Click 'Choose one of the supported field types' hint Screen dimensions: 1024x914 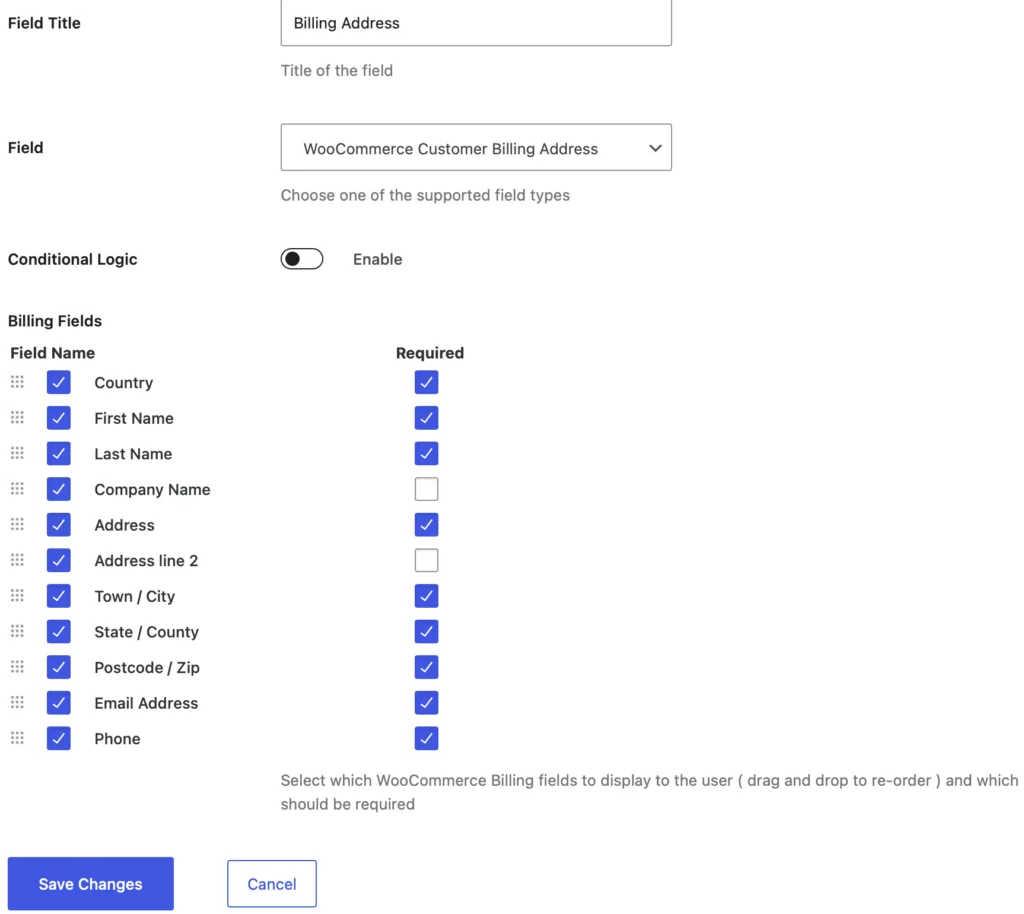coord(425,195)
